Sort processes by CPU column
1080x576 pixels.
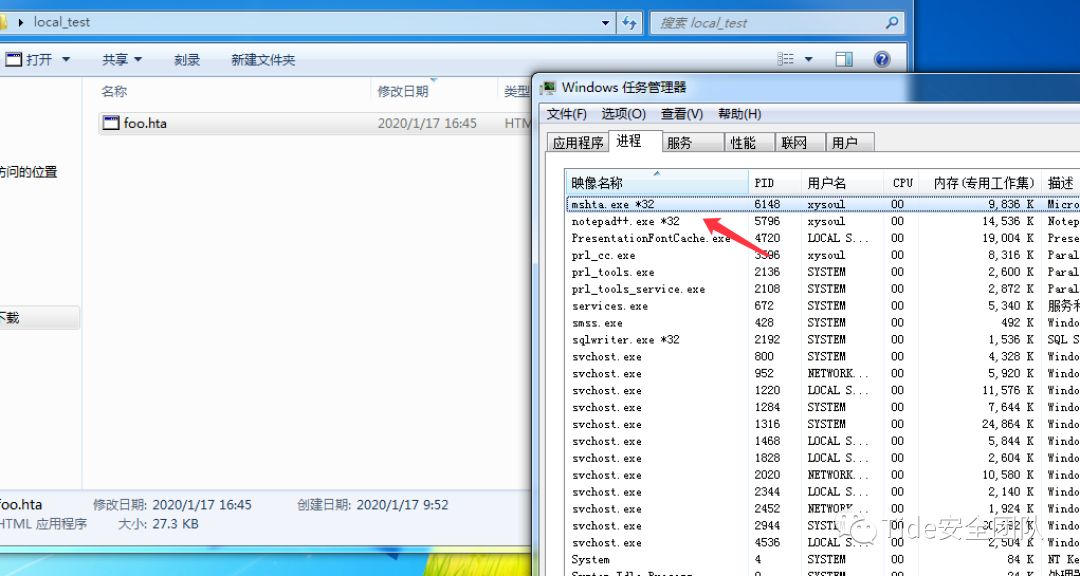tap(903, 183)
